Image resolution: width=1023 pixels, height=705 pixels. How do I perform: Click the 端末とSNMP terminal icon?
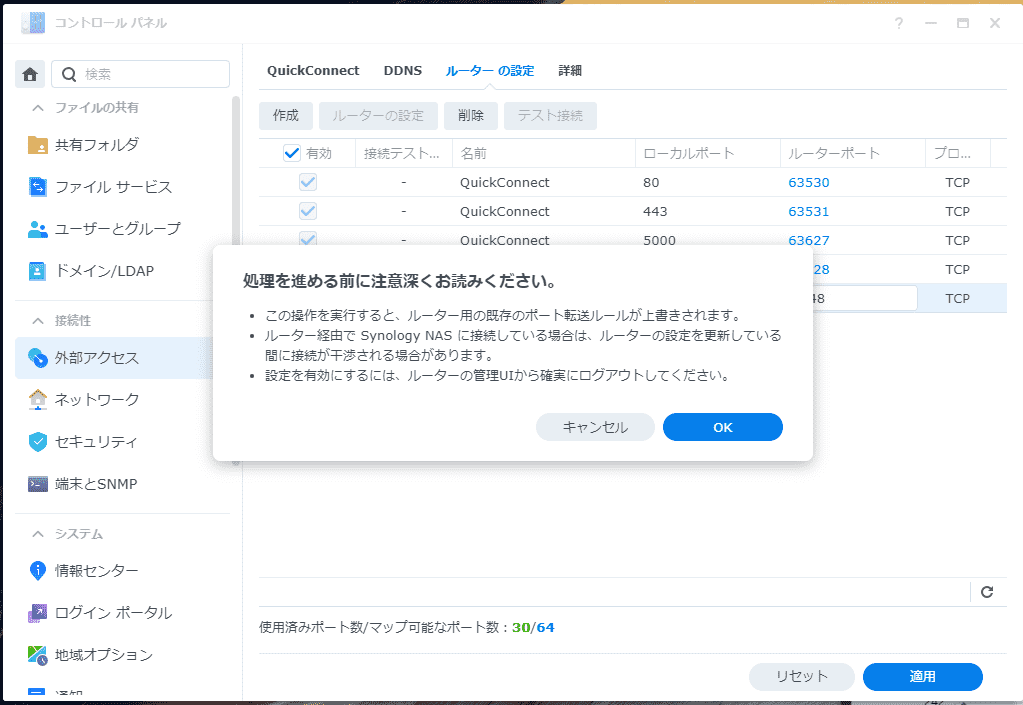click(38, 484)
